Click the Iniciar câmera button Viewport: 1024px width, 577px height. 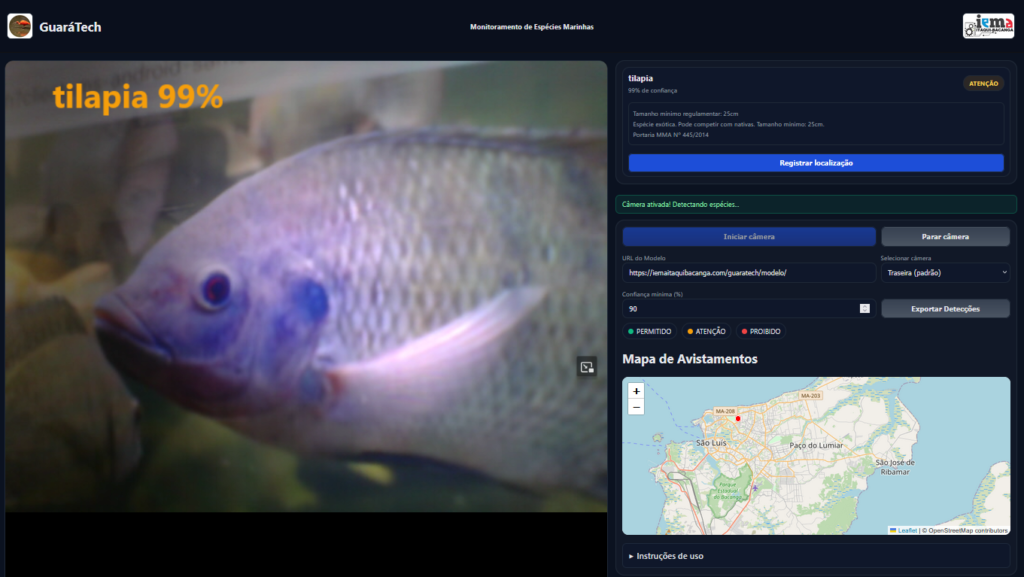(x=749, y=237)
